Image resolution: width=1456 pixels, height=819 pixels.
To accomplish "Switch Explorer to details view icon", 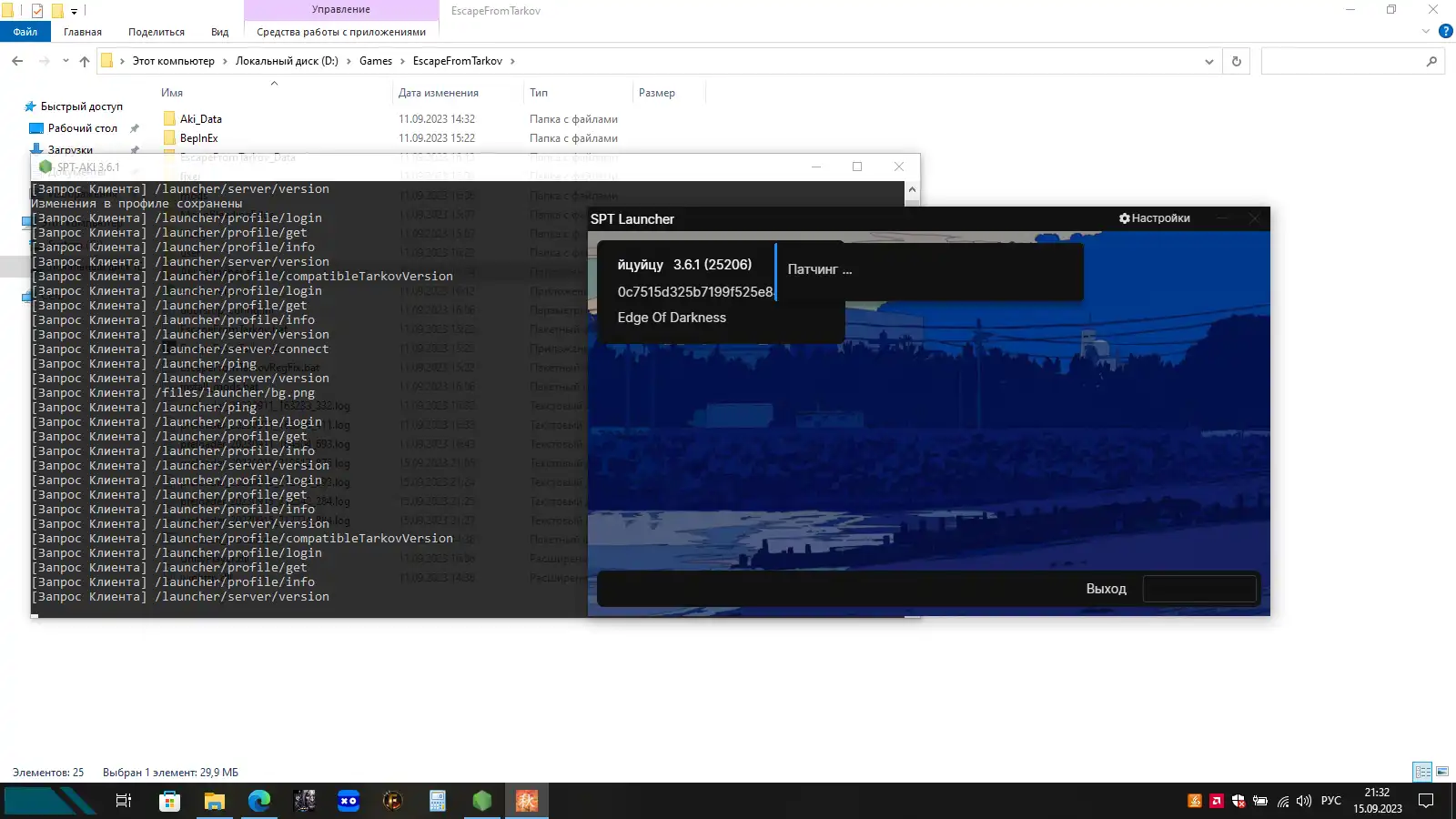I will point(1423,772).
